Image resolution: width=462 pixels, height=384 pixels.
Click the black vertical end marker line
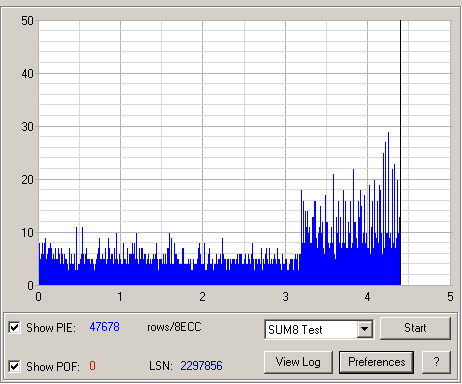[400, 153]
